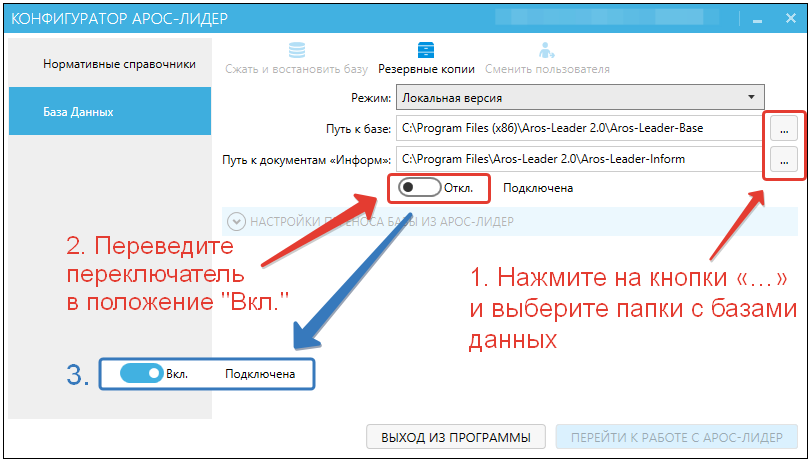Open the База Данных sidebar tab
The image size is (811, 462).
point(110,111)
